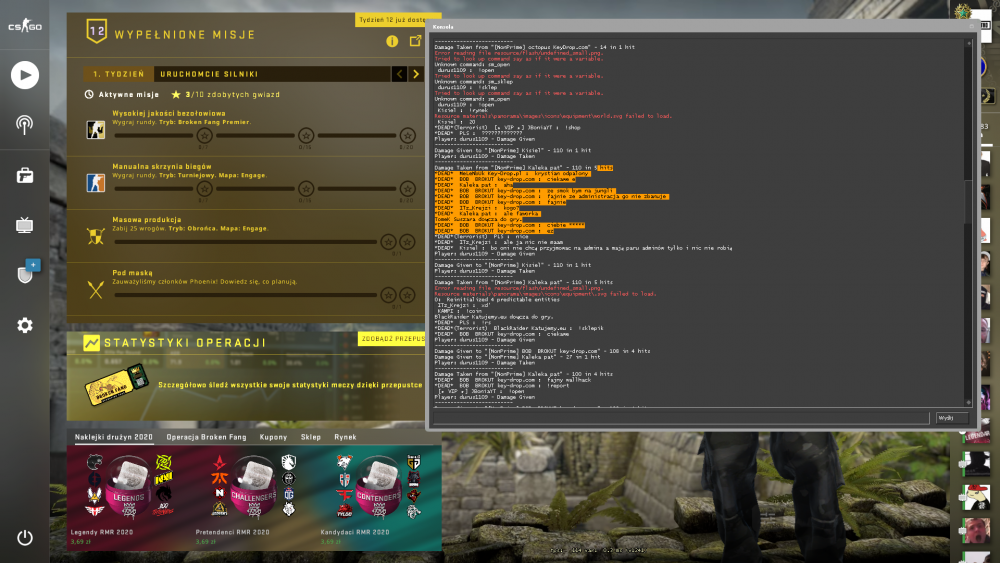Switch to the Kupony tab

(273, 437)
